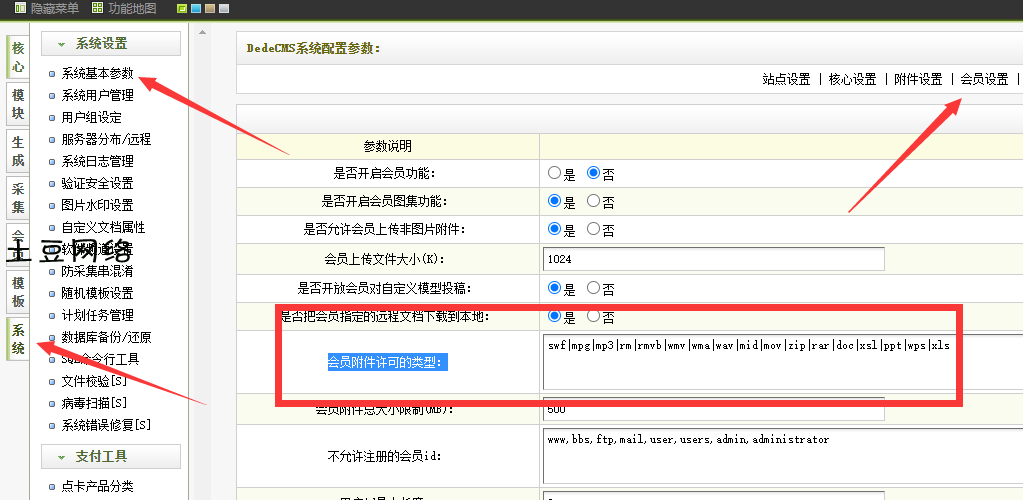Select 是 for 远程文档下载到本地

pos(555,316)
